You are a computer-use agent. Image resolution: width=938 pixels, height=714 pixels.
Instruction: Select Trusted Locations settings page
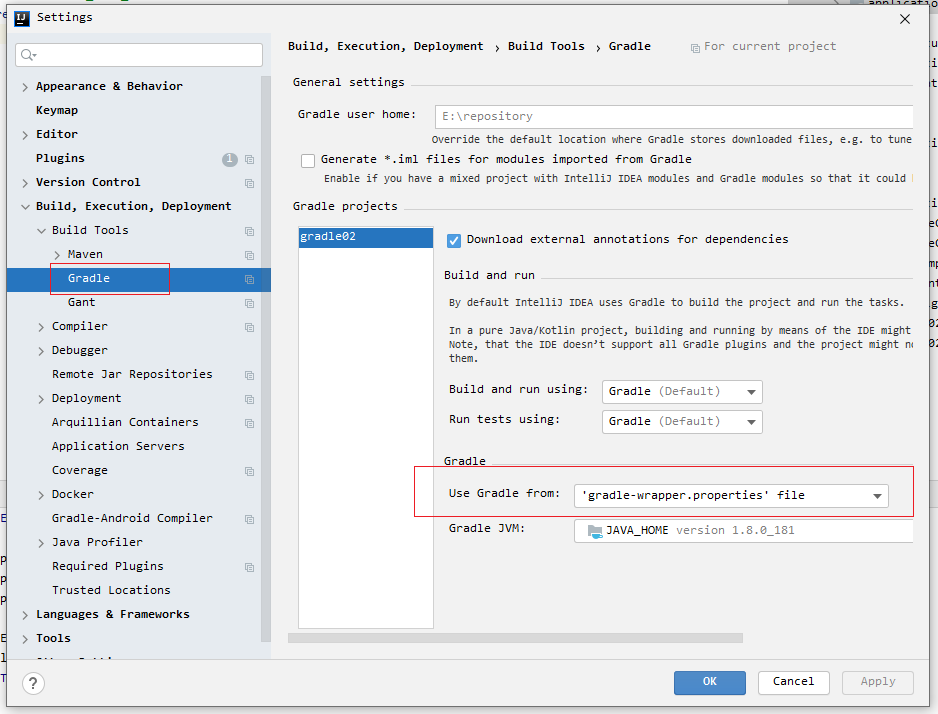click(x=111, y=590)
